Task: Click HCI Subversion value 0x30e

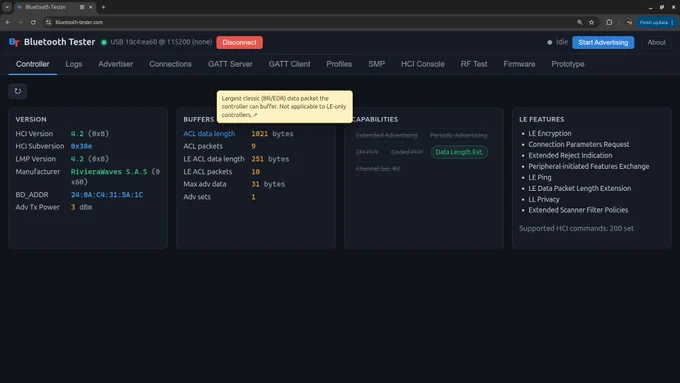Action: coord(81,146)
